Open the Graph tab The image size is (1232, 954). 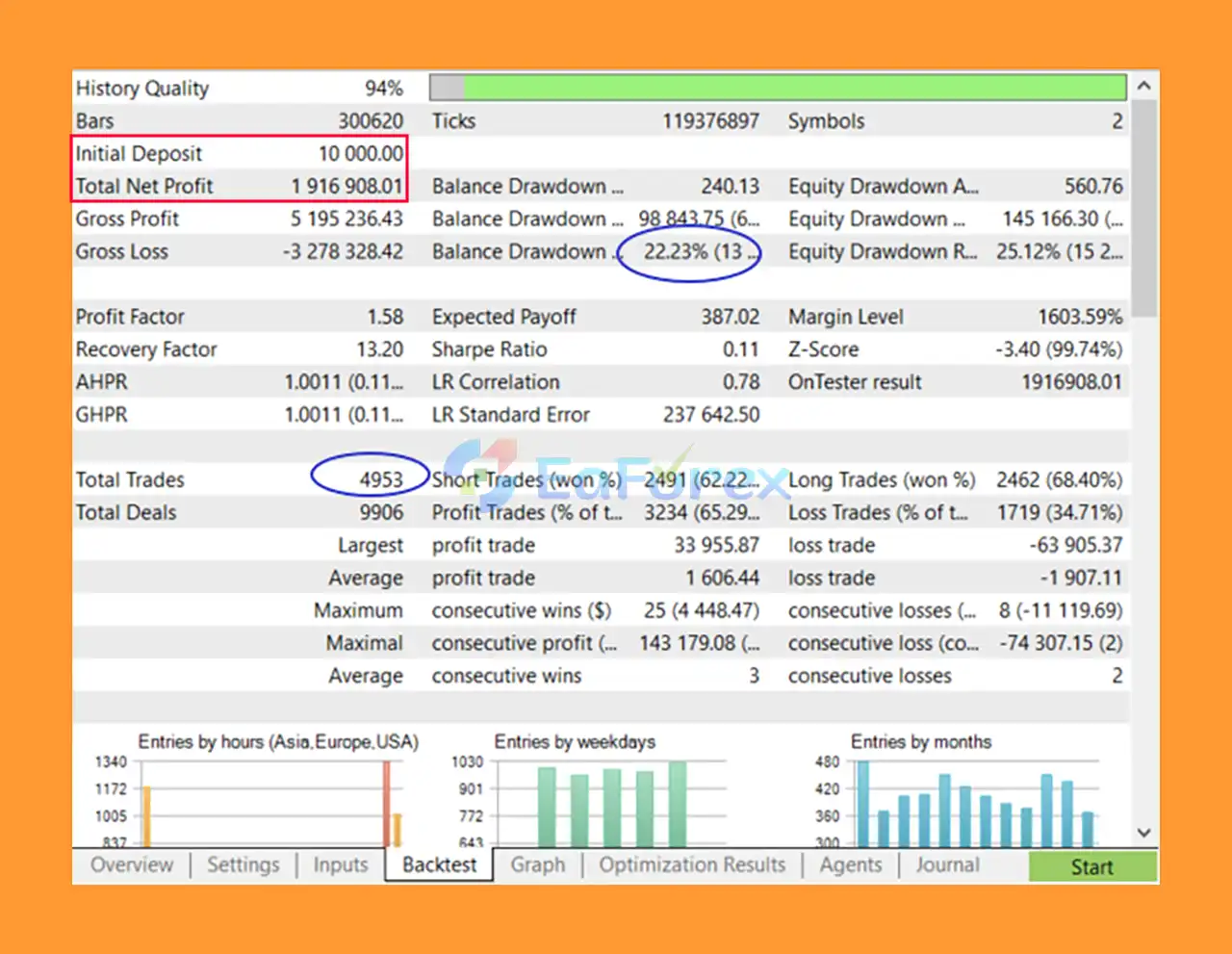538,864
